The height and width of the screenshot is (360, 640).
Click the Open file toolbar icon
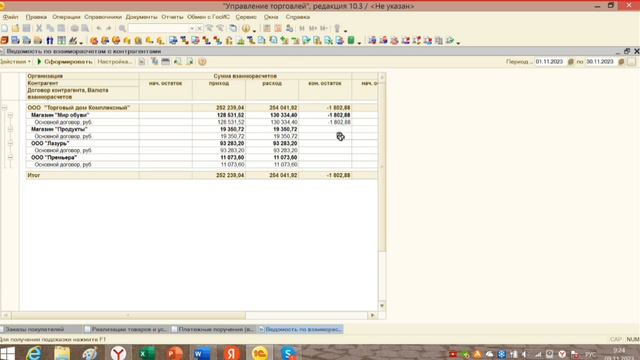(x=16, y=28)
